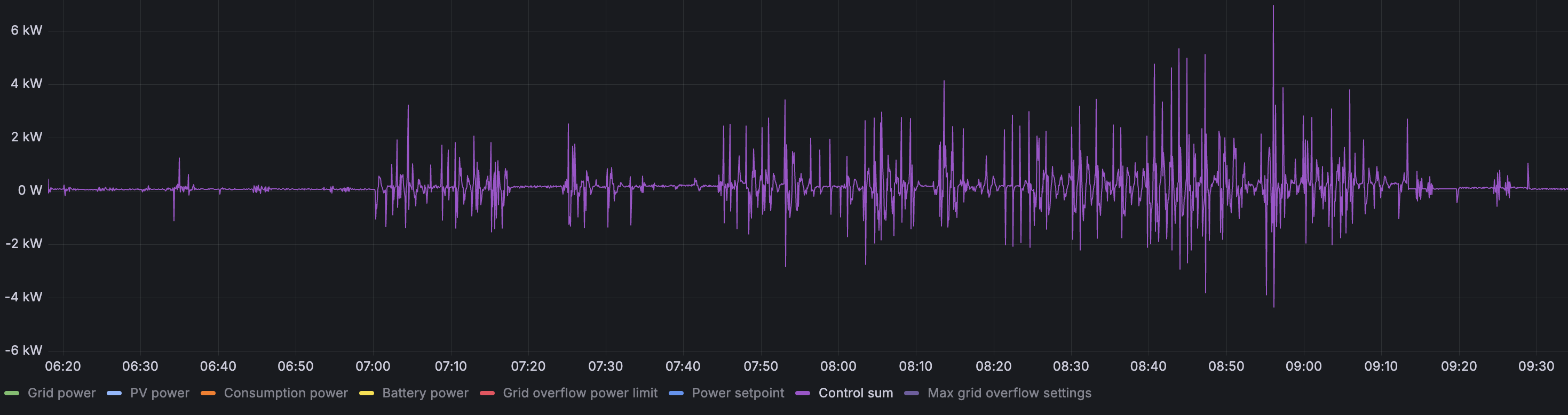Click the -4 kW y-axis label
1568x415 pixels.
(23, 297)
